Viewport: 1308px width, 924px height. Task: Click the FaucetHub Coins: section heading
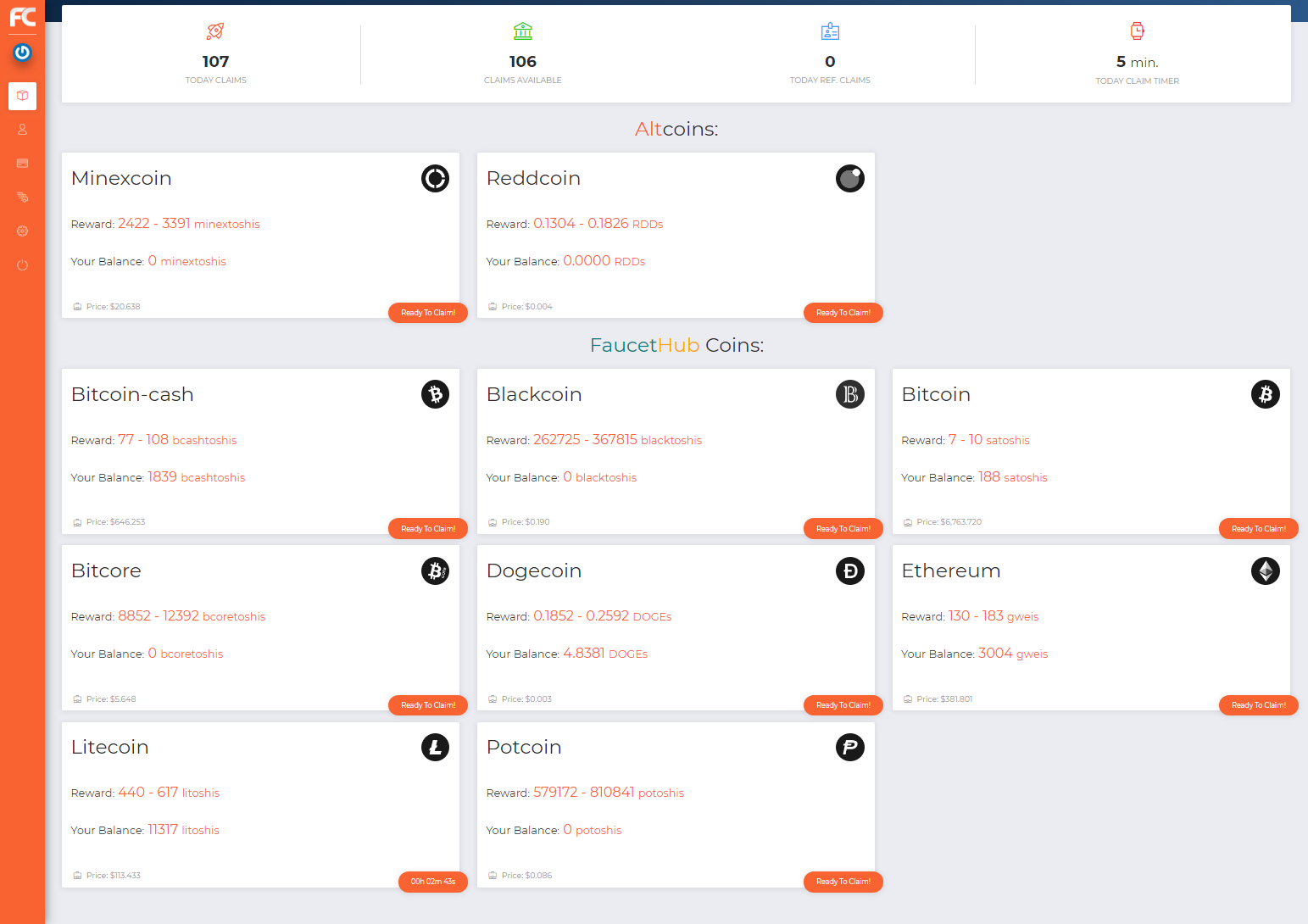[676, 345]
